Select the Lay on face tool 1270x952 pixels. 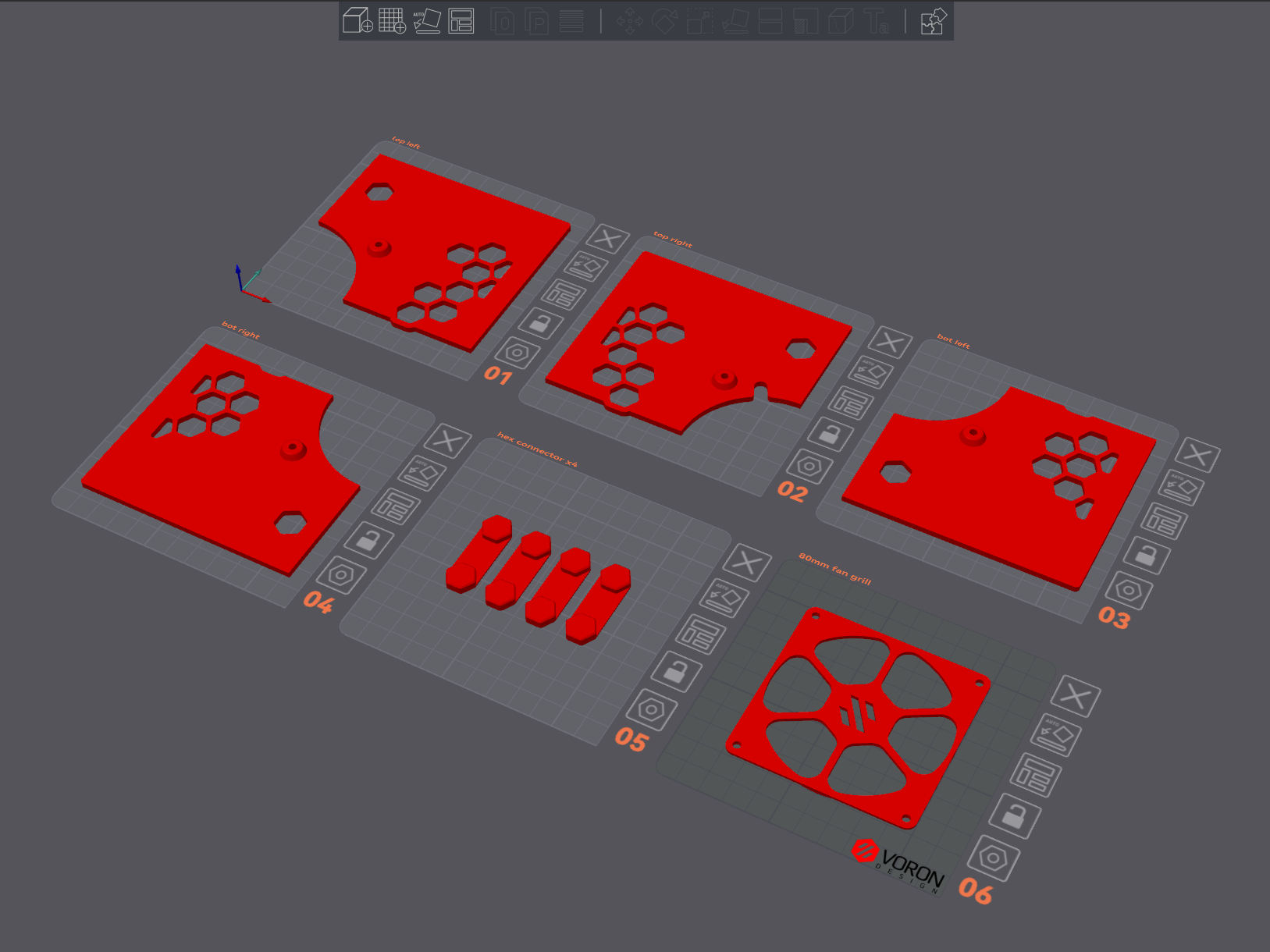(735, 21)
